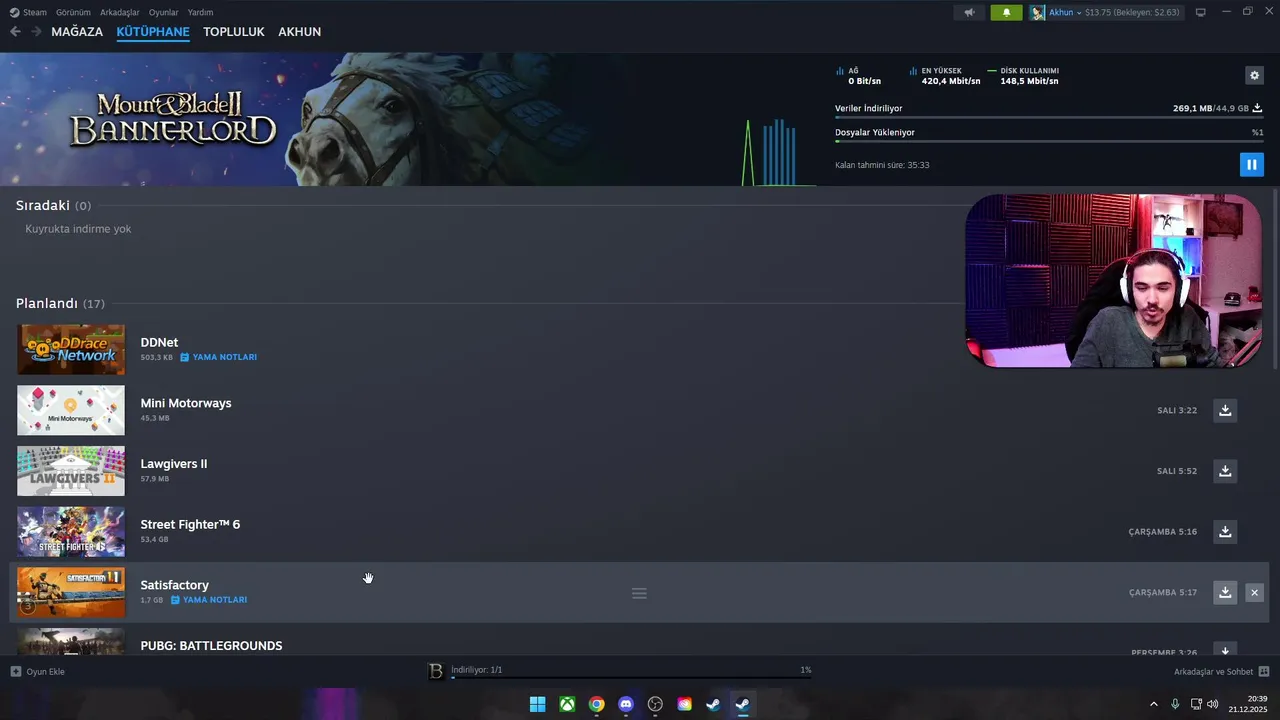Viewport: 1280px width, 720px height.
Task: Click the Street Fighter 6 thumbnail
Action: (71, 532)
